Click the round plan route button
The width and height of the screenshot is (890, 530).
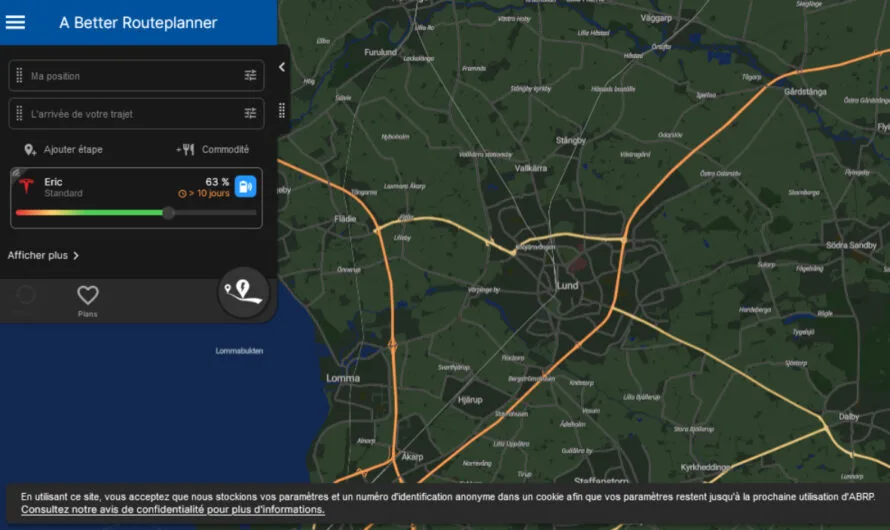point(244,292)
